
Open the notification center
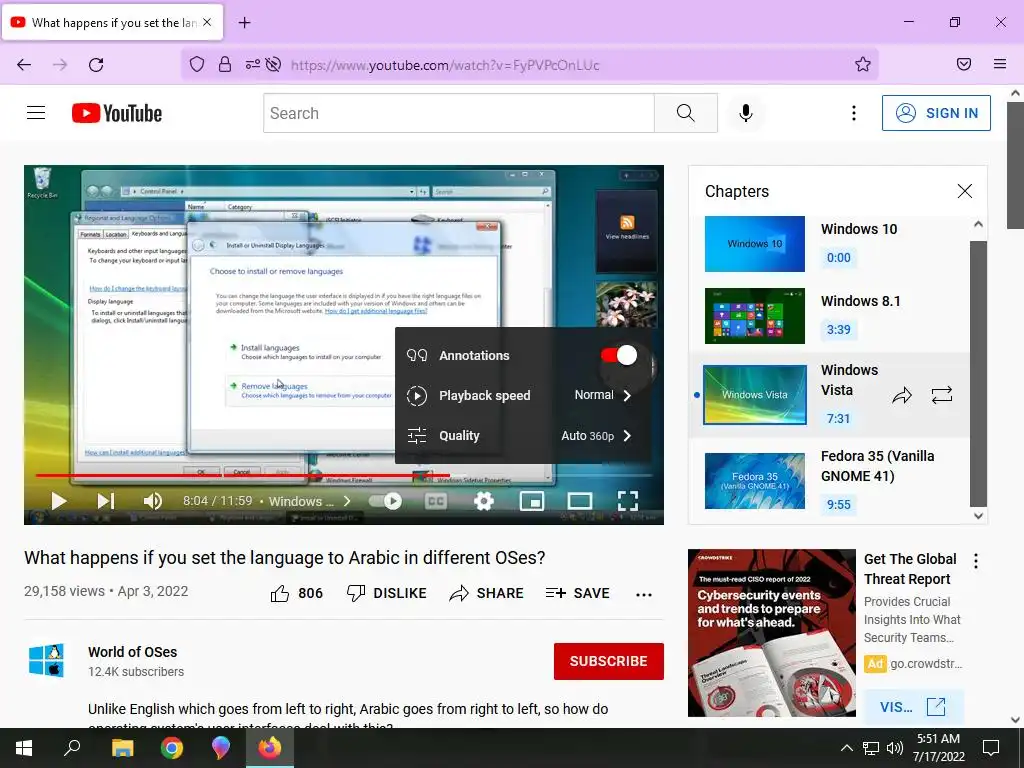point(991,748)
